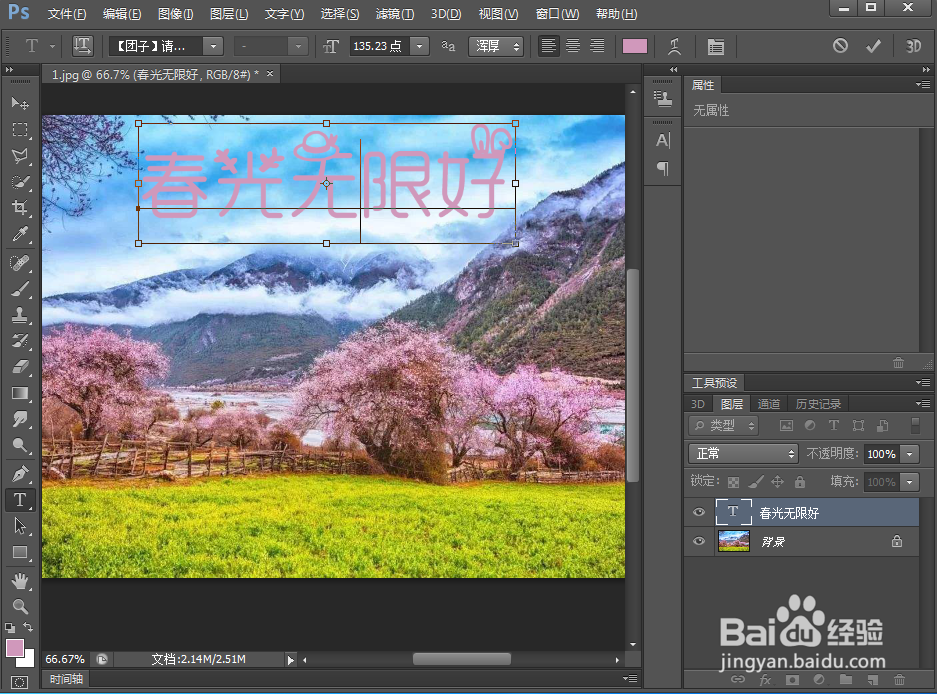
Task: Click the Add layer style fx button
Action: (x=765, y=680)
